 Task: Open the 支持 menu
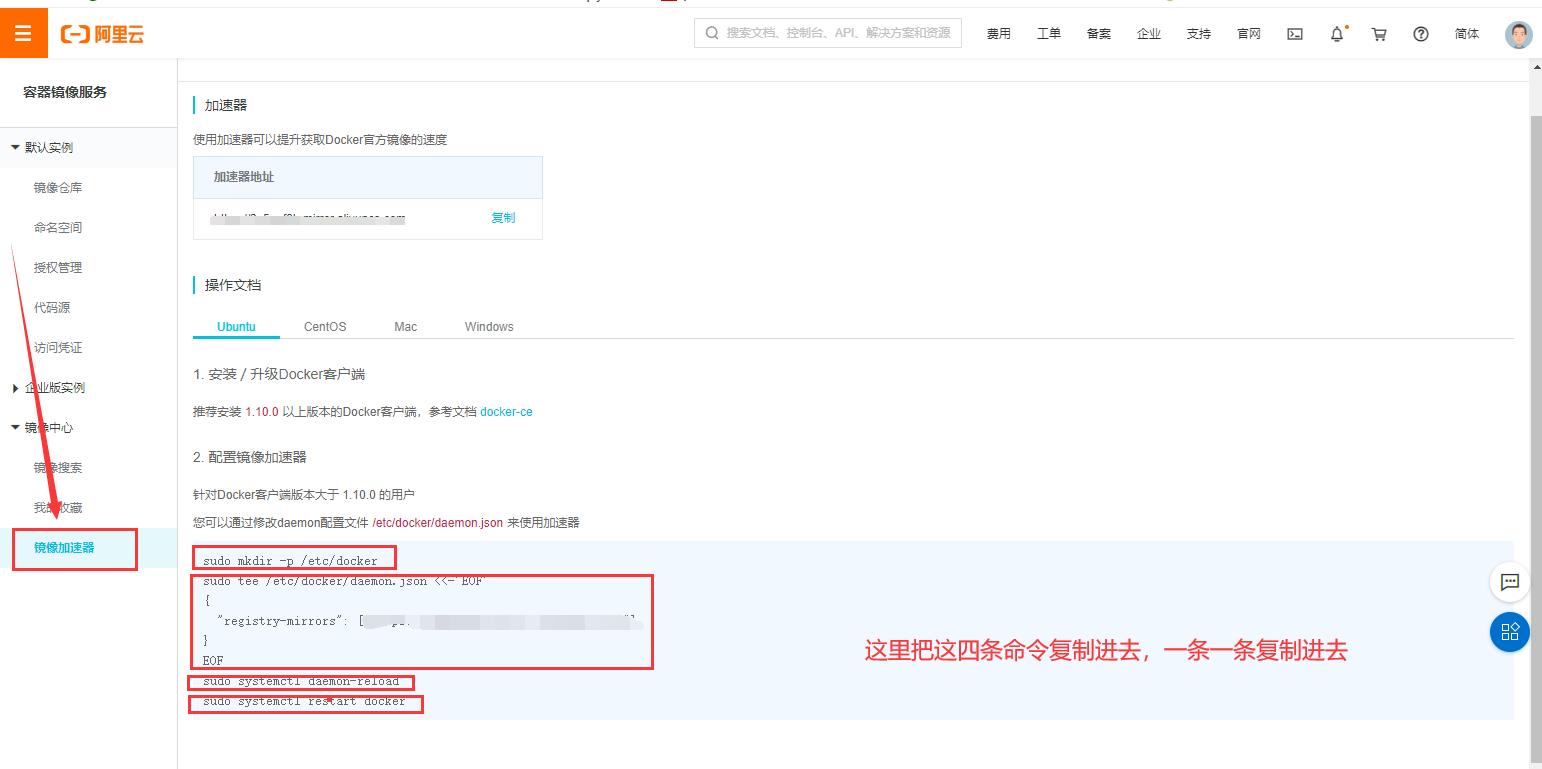[x=1199, y=34]
